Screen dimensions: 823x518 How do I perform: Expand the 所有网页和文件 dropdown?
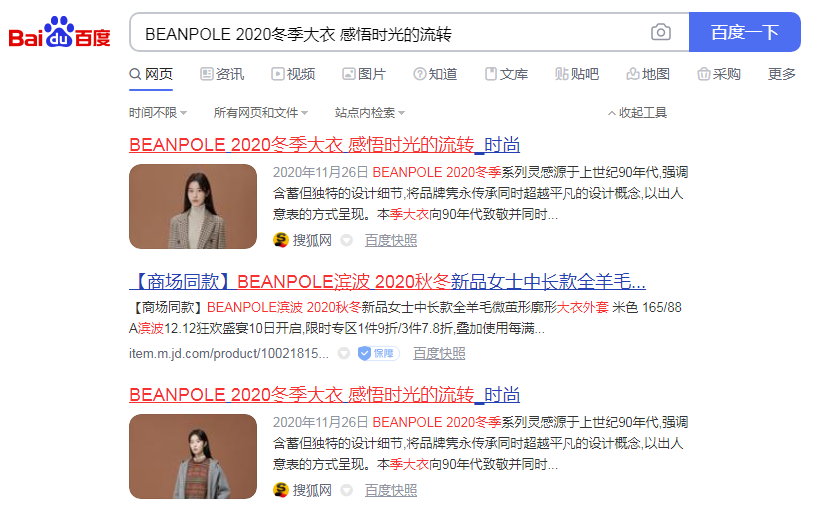[261, 112]
